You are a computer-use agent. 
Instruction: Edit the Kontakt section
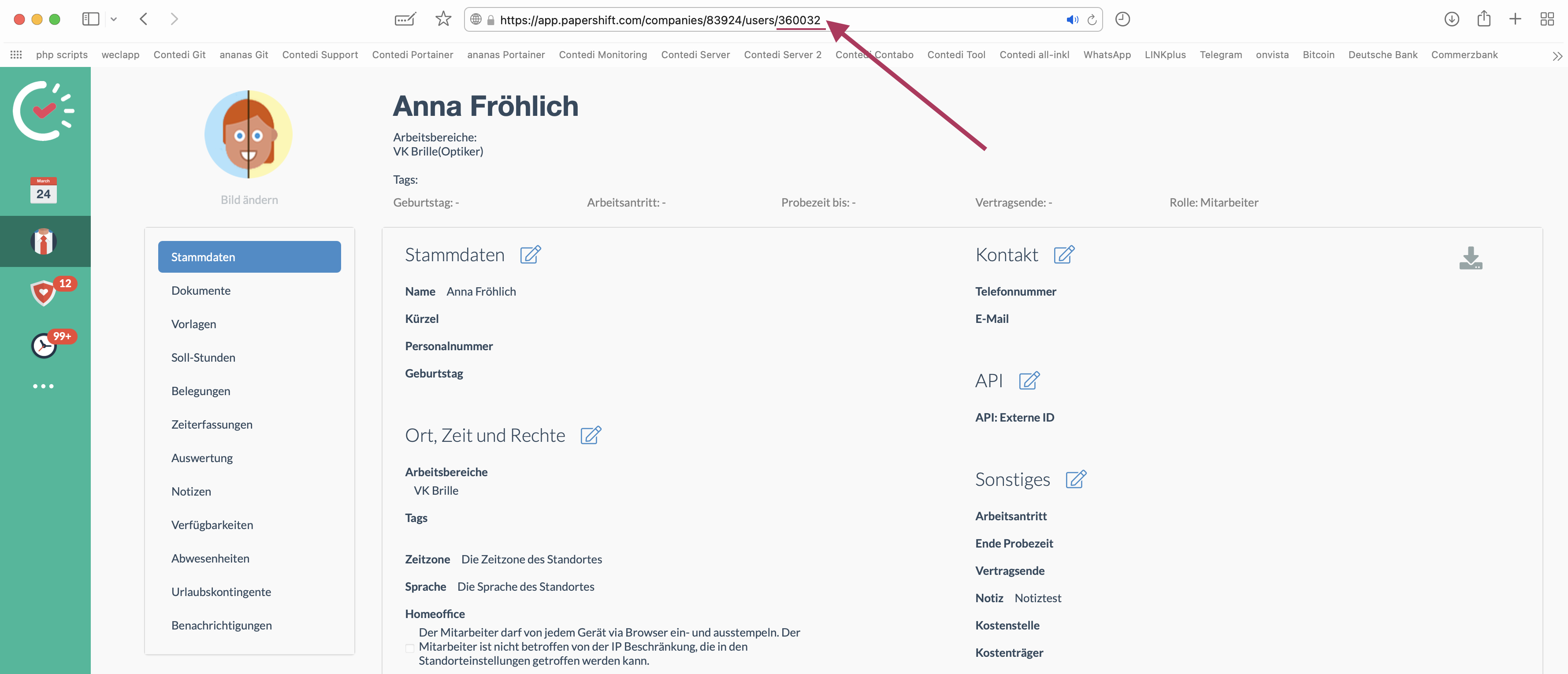pyautogui.click(x=1064, y=255)
